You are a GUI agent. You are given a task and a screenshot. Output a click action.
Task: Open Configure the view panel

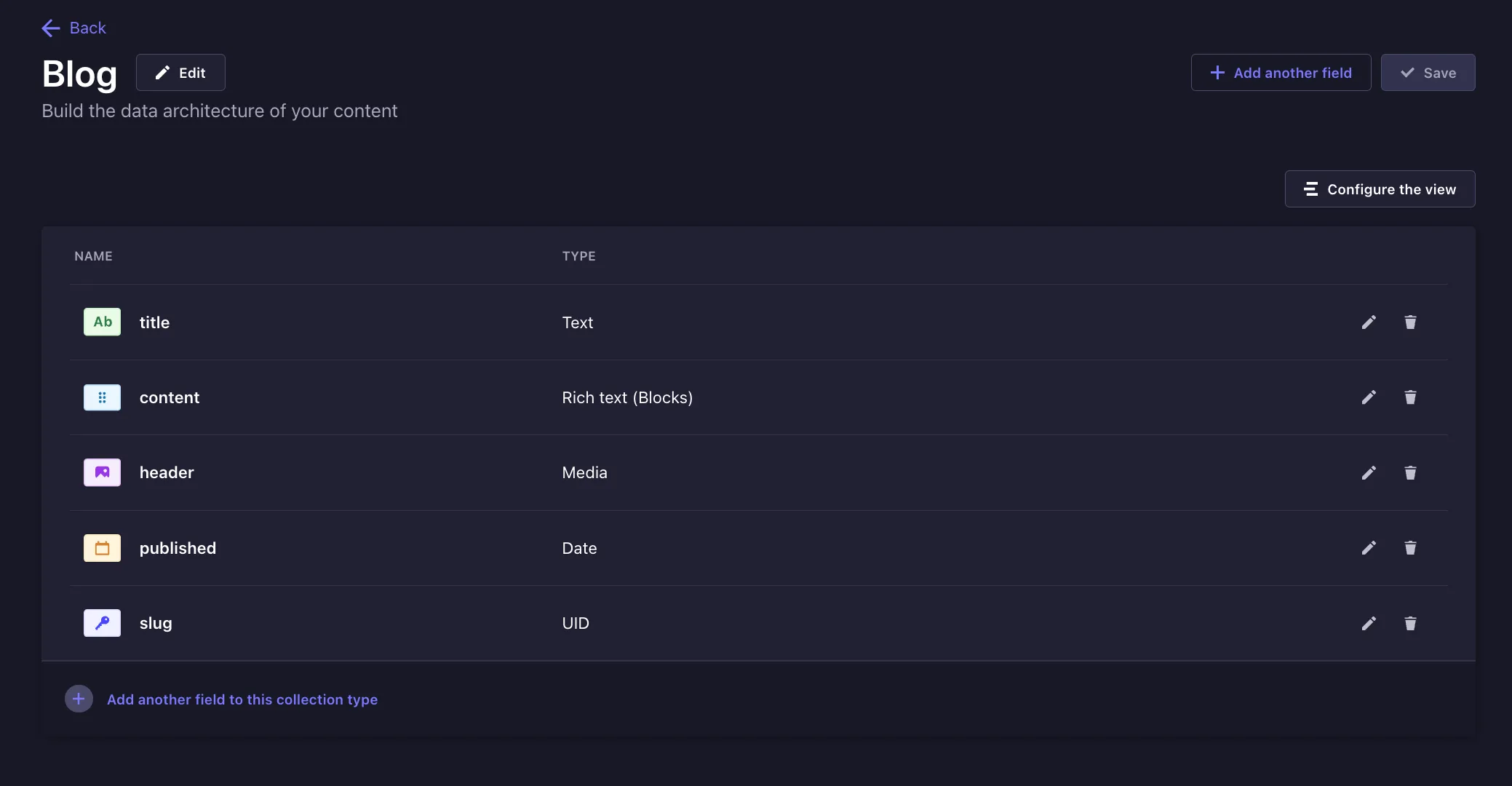pos(1380,189)
